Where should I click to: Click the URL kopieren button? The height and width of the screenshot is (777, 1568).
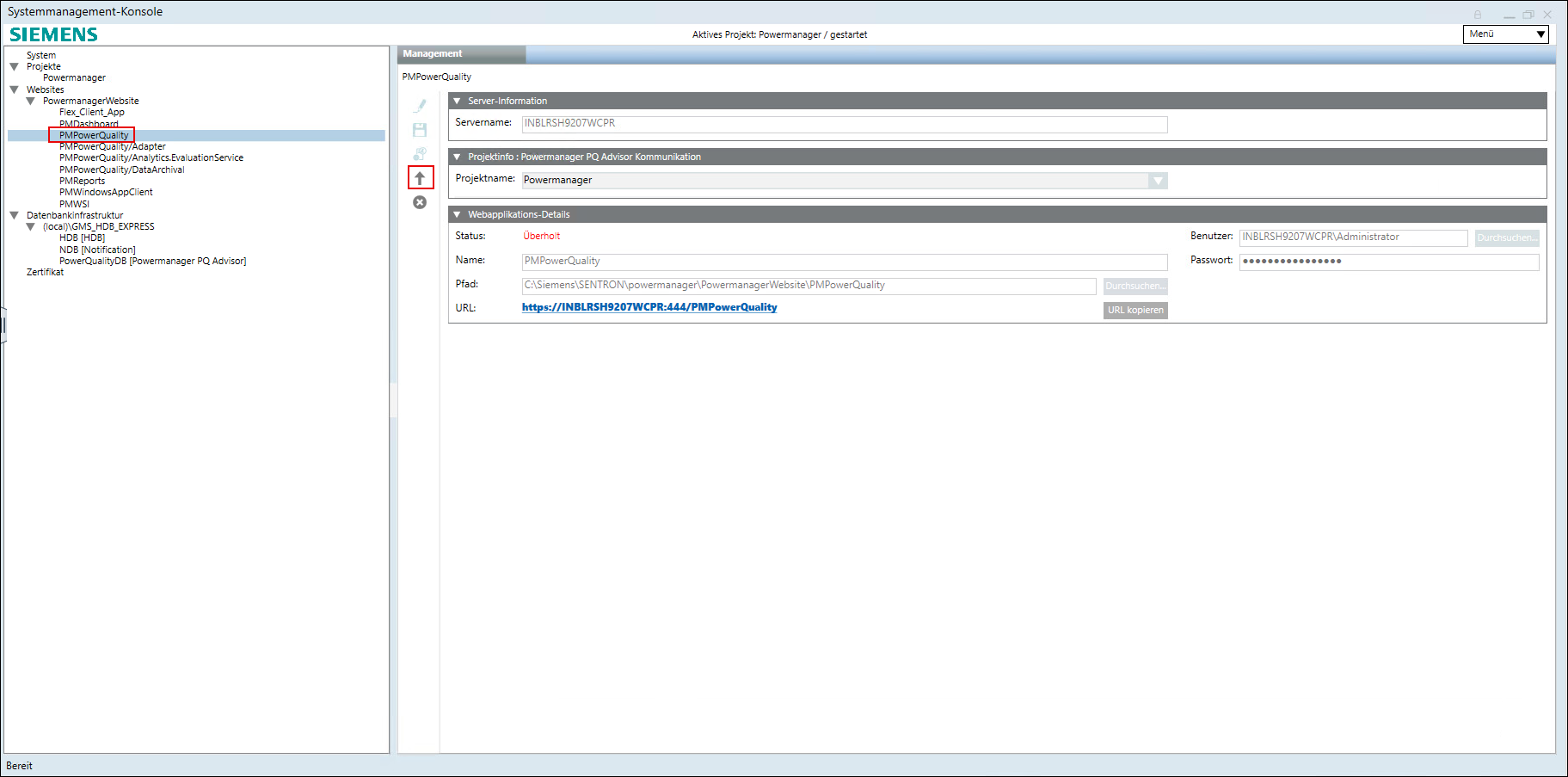(1134, 310)
